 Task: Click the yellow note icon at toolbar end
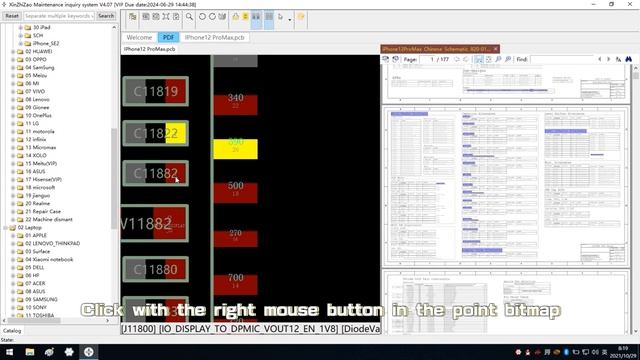point(301,17)
